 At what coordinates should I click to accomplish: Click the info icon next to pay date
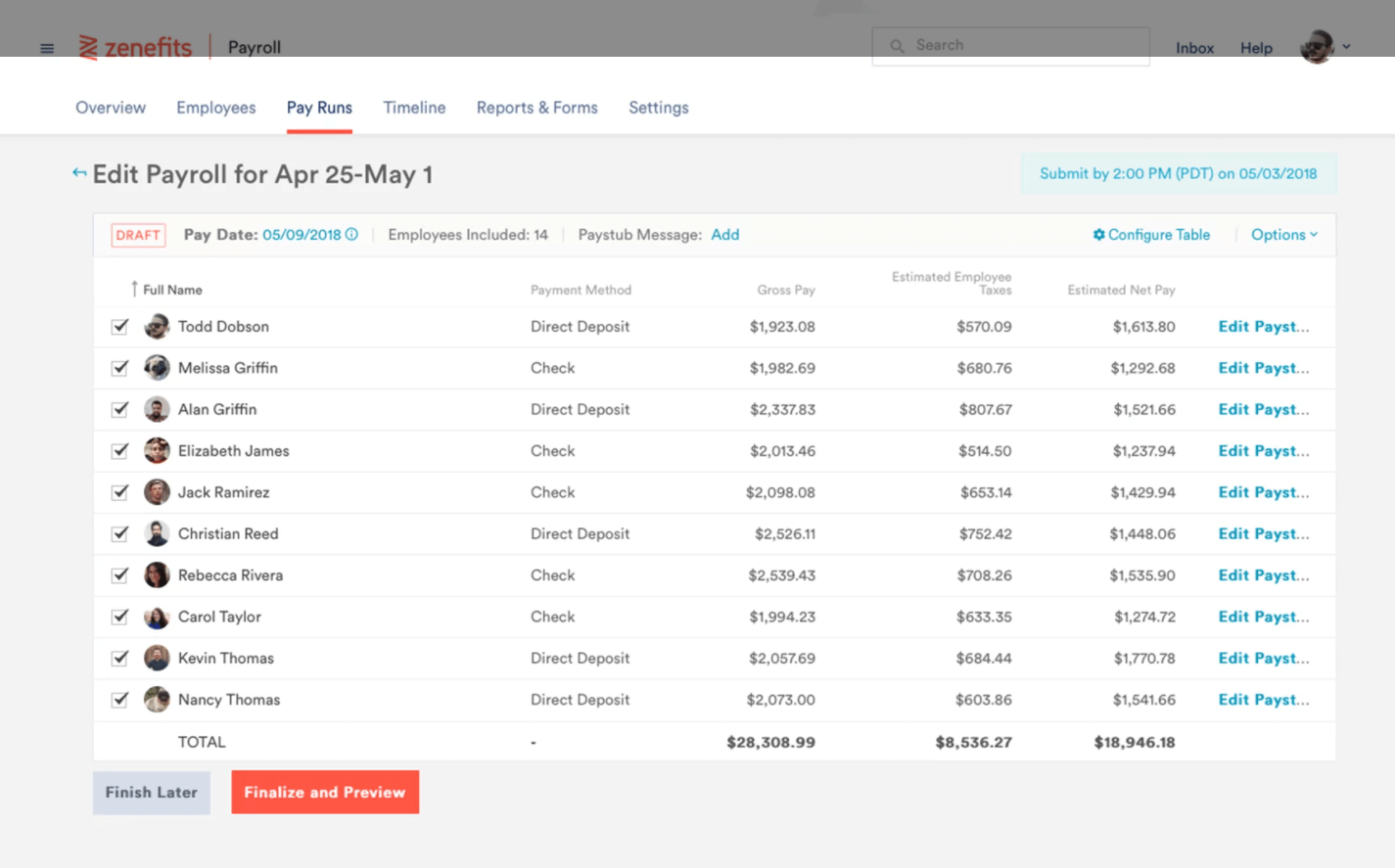[352, 235]
